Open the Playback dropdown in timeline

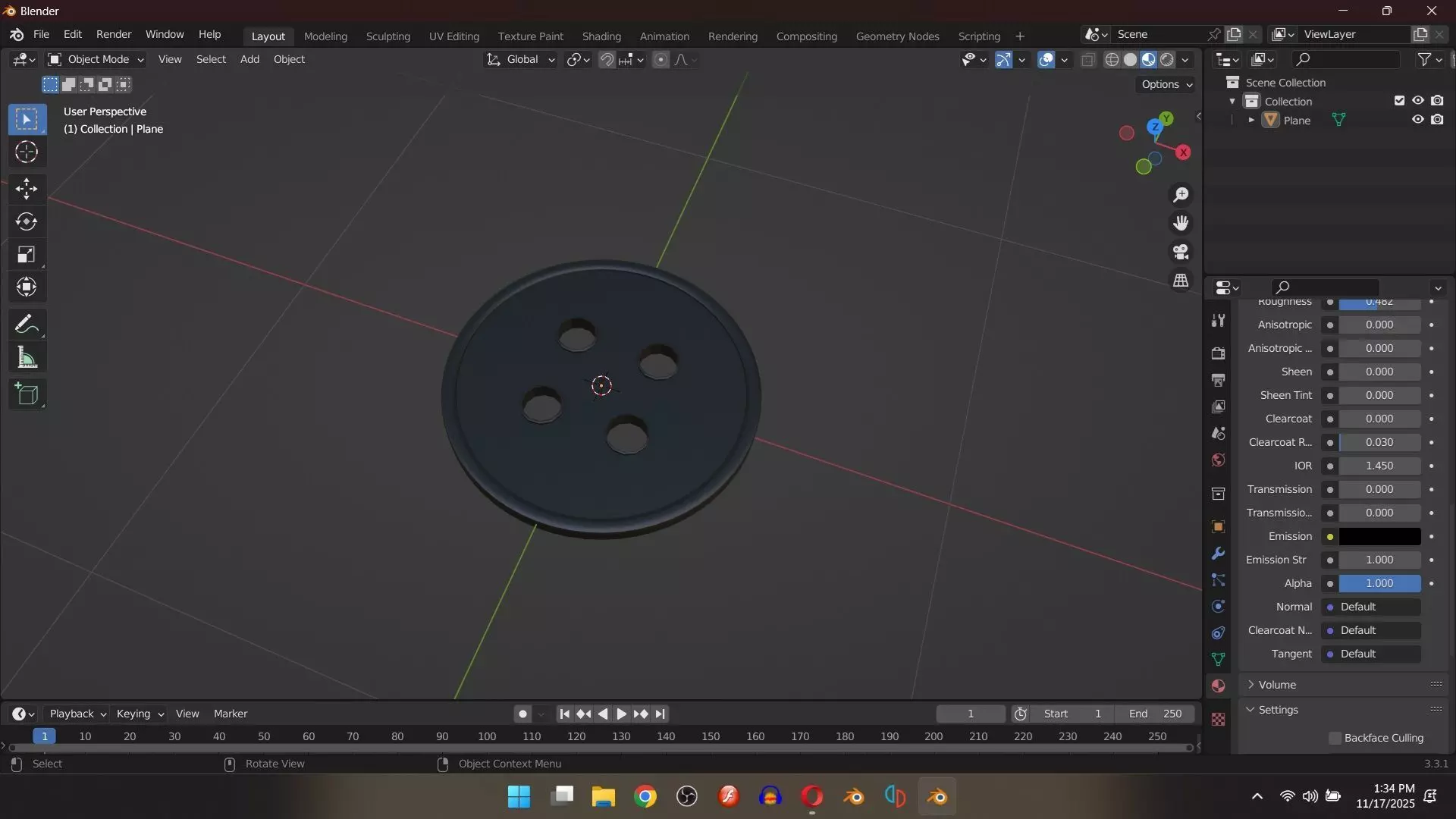point(77,714)
